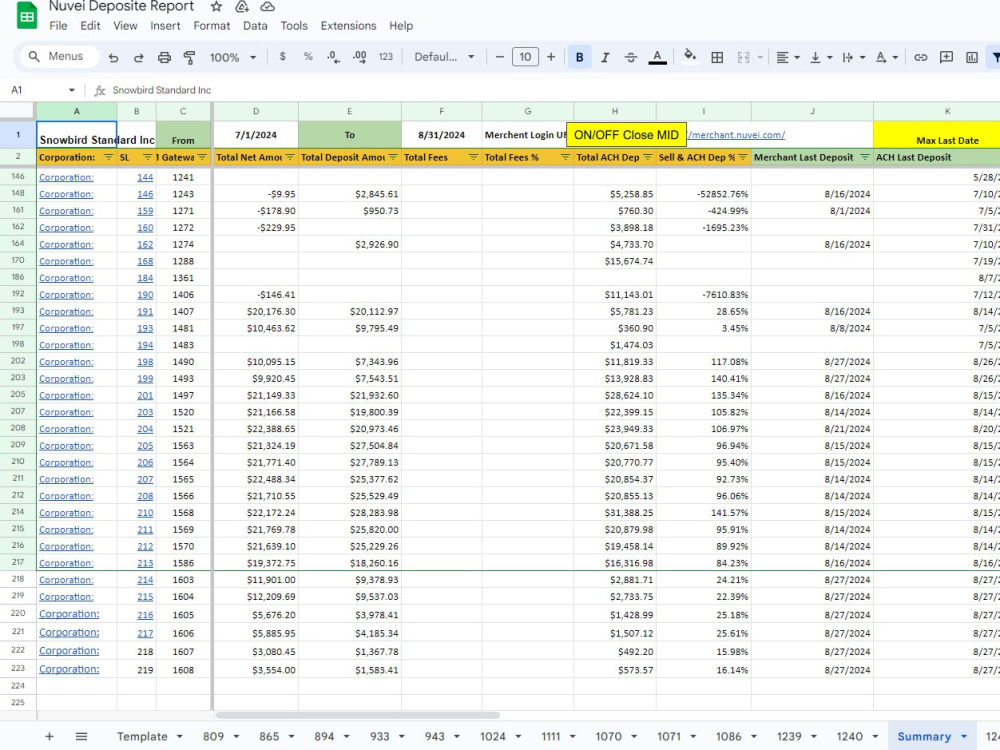The width and height of the screenshot is (1000, 750).
Task: Click the Print icon
Action: (x=164, y=57)
